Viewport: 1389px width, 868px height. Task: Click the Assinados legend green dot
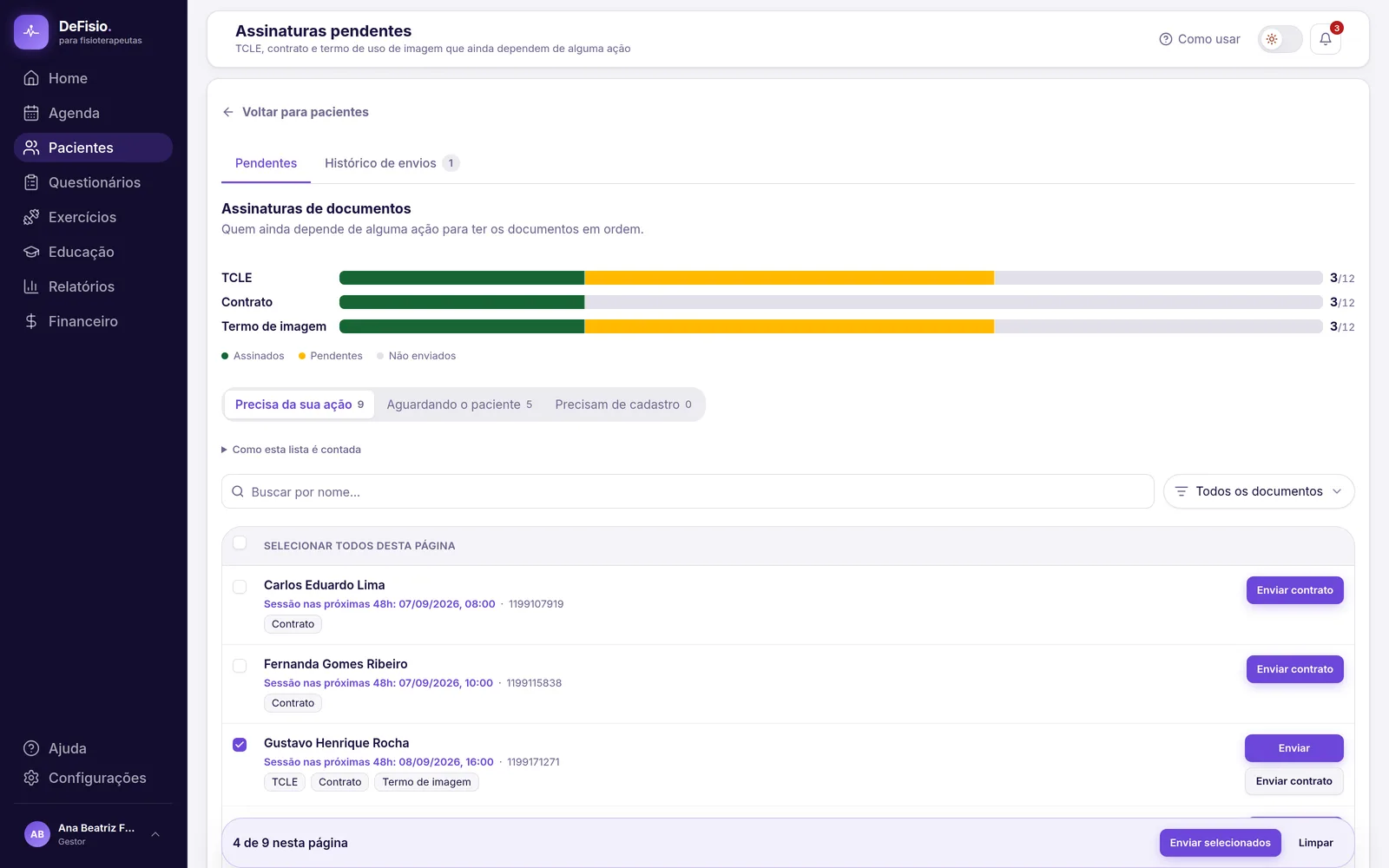tap(225, 356)
